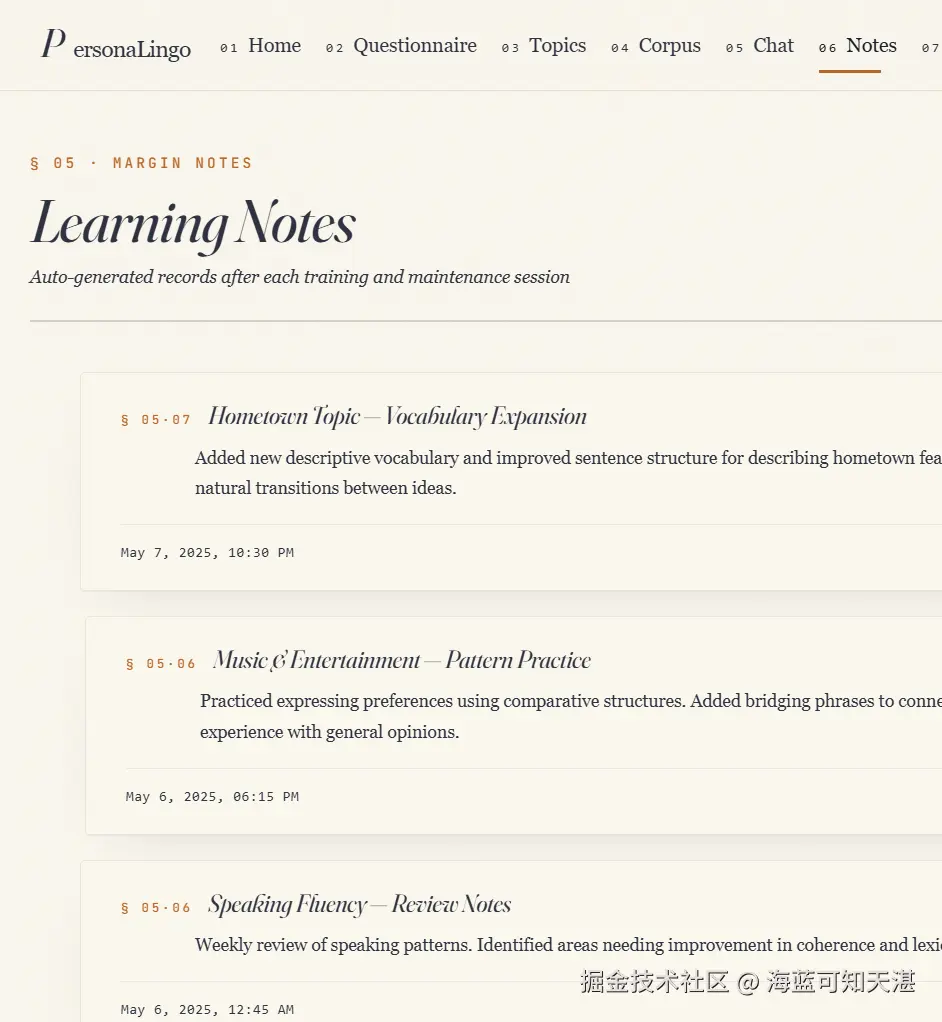The height and width of the screenshot is (1022, 942).
Task: Click the May 6, 2025, 06:15 PM timestamp
Action: 212,796
